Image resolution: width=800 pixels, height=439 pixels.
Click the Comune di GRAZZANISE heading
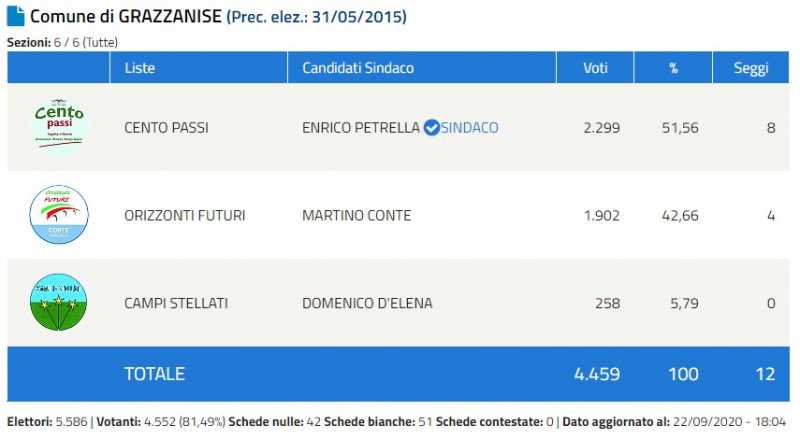pos(127,17)
